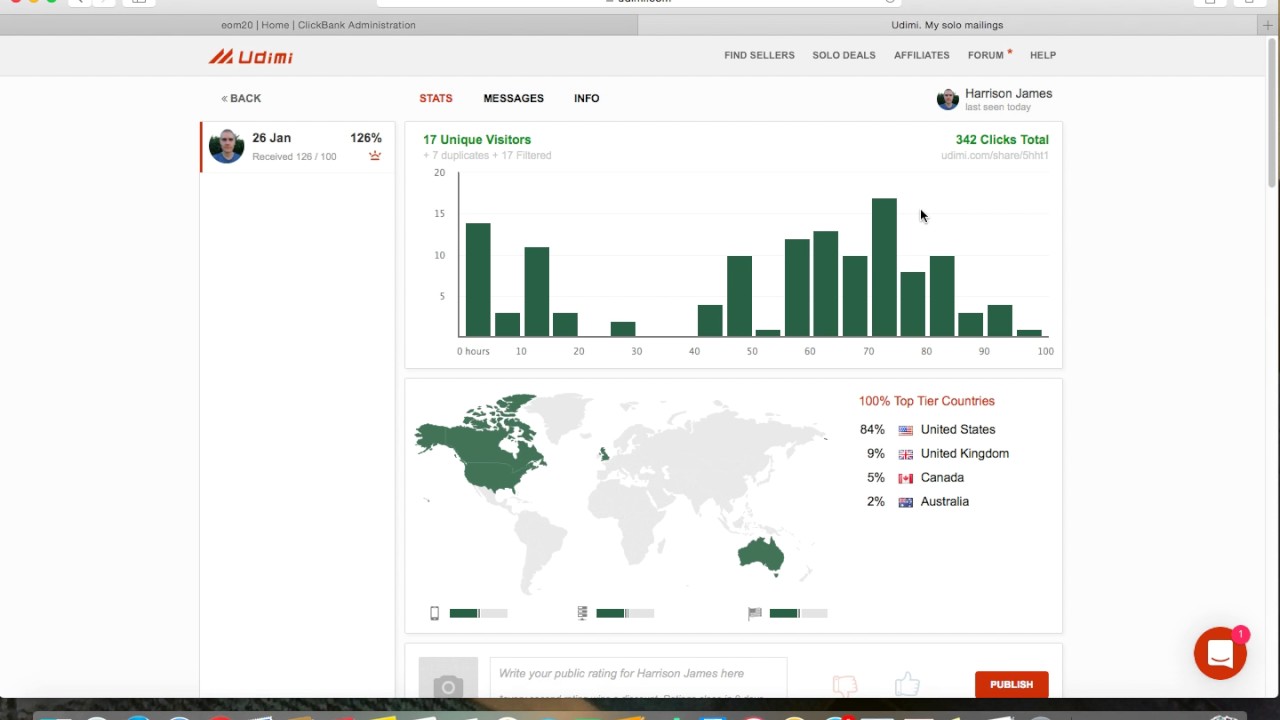
Task: Click '342 Clicks Total' text
Action: tap(1002, 139)
